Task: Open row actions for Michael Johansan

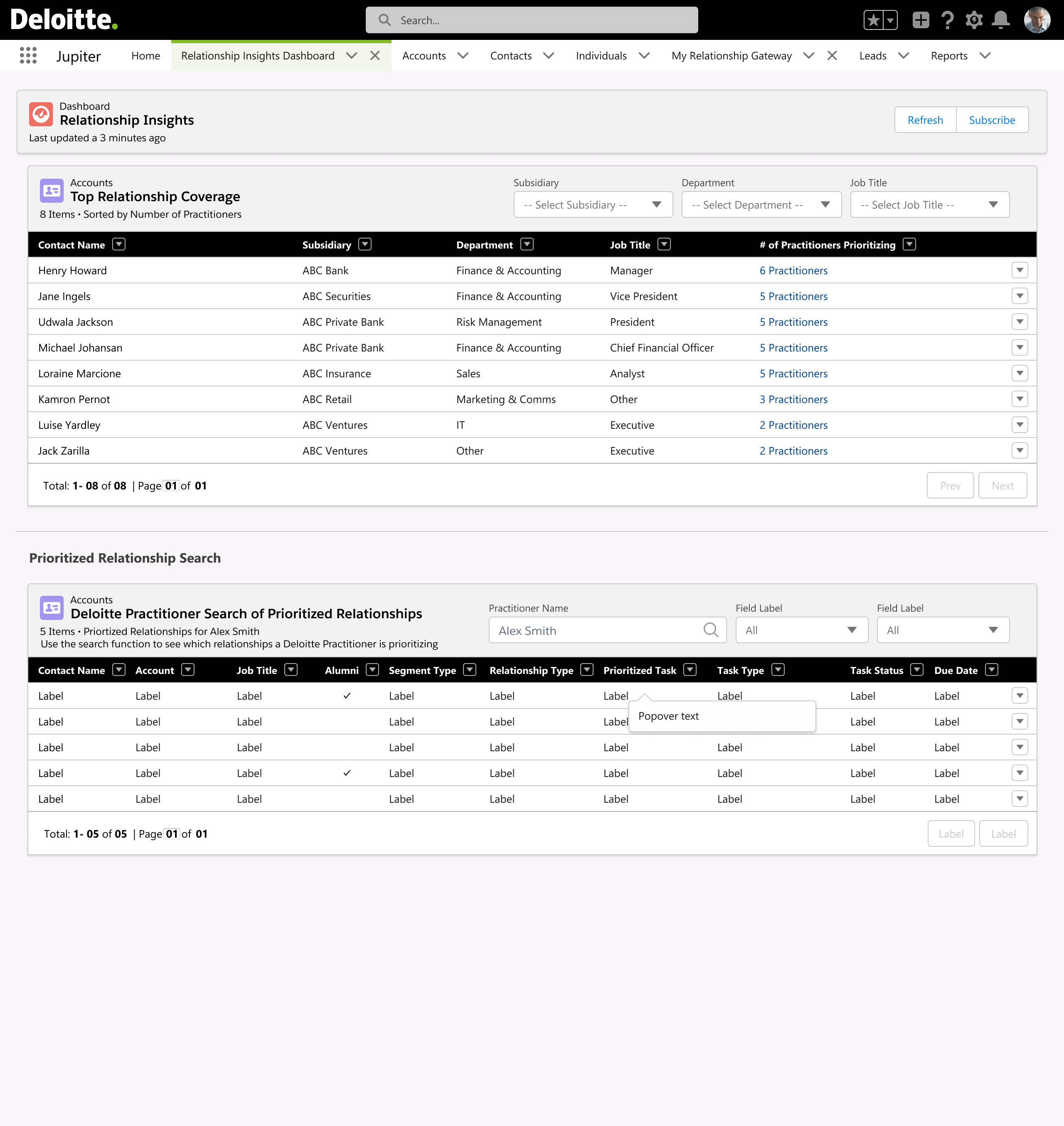Action: point(1020,347)
